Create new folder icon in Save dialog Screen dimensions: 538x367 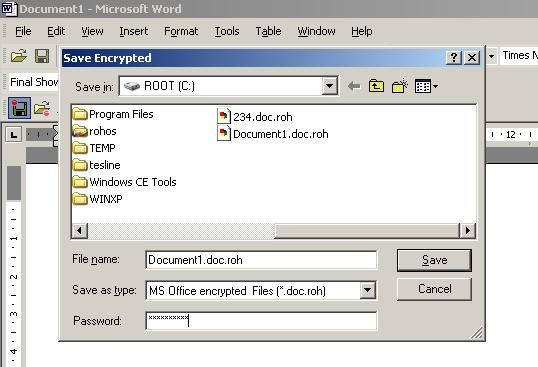click(399, 86)
